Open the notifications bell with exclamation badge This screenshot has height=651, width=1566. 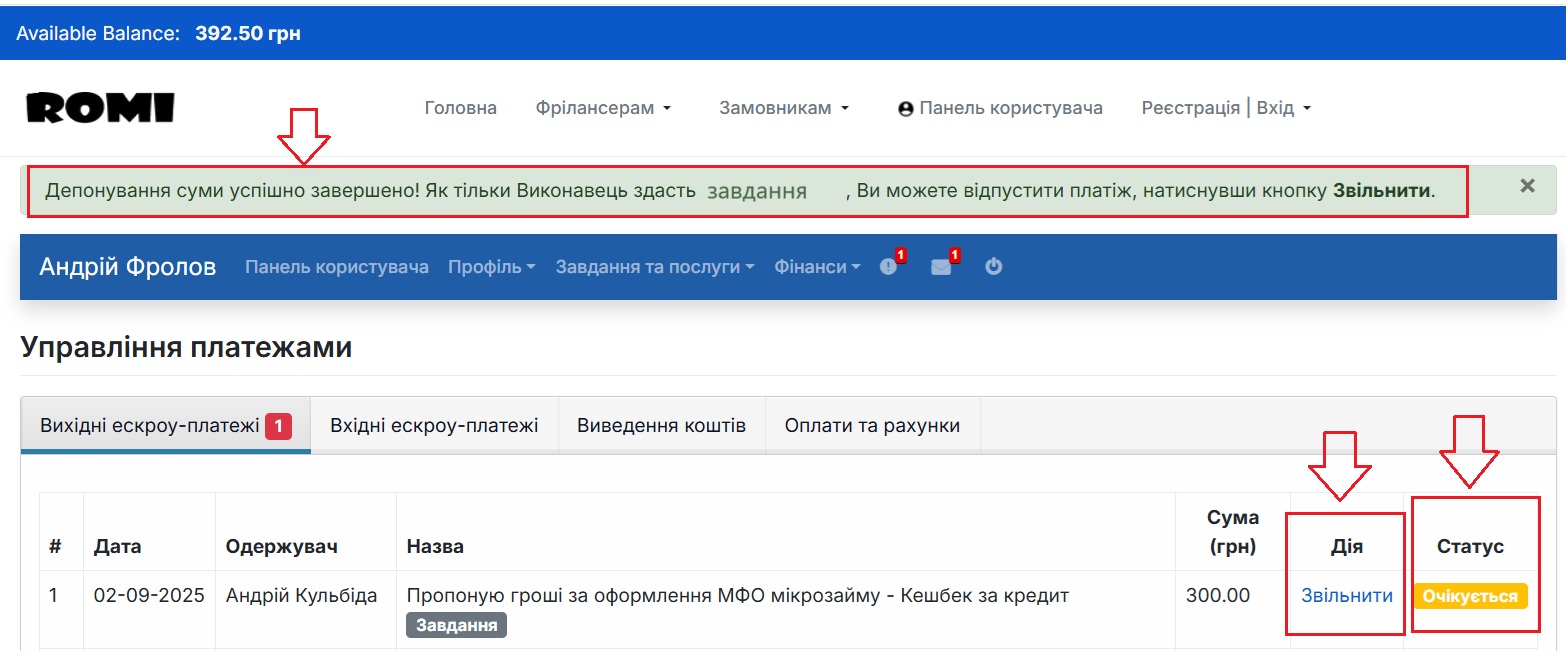click(x=889, y=266)
